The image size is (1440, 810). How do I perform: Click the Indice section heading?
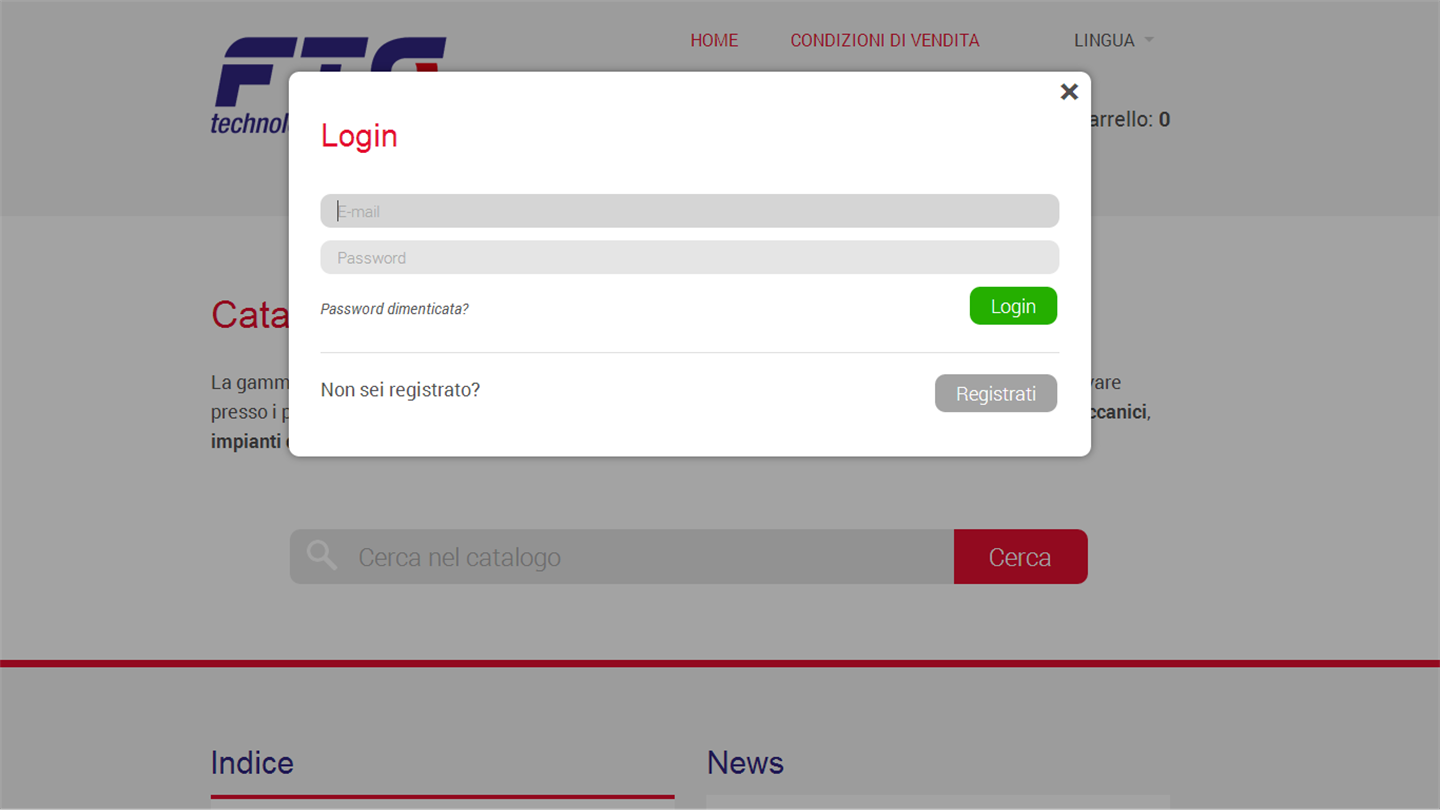252,763
